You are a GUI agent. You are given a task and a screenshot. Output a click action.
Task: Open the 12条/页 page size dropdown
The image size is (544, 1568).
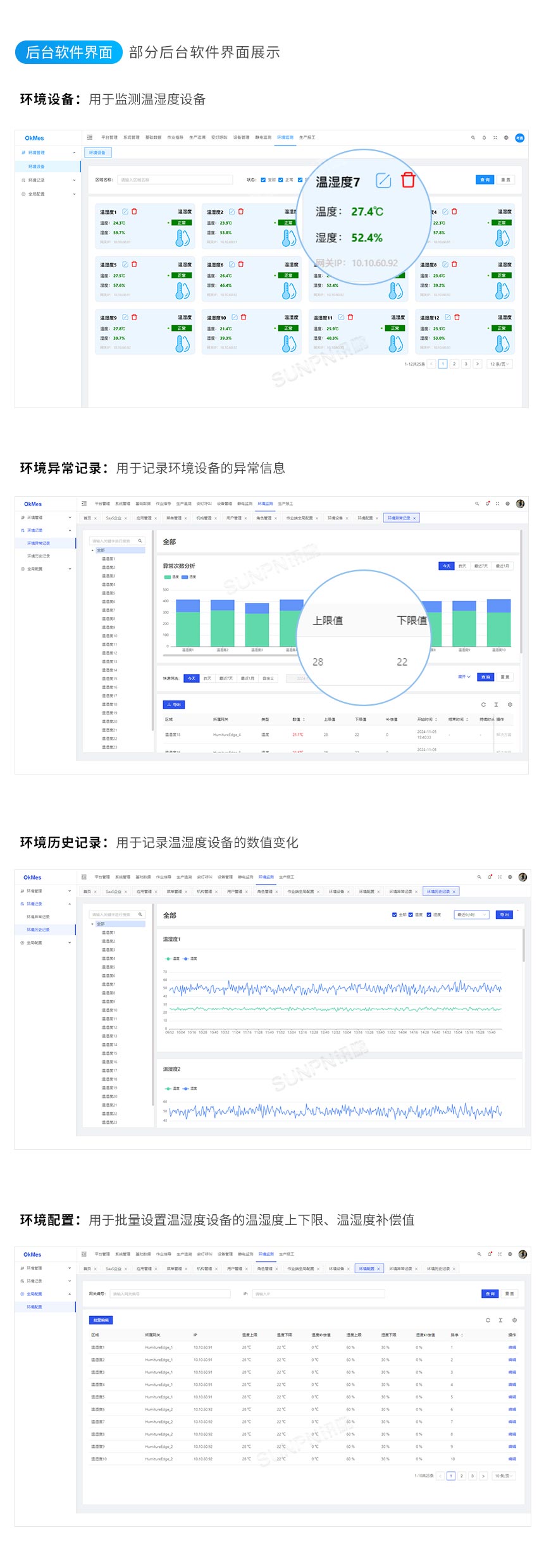[x=499, y=364]
